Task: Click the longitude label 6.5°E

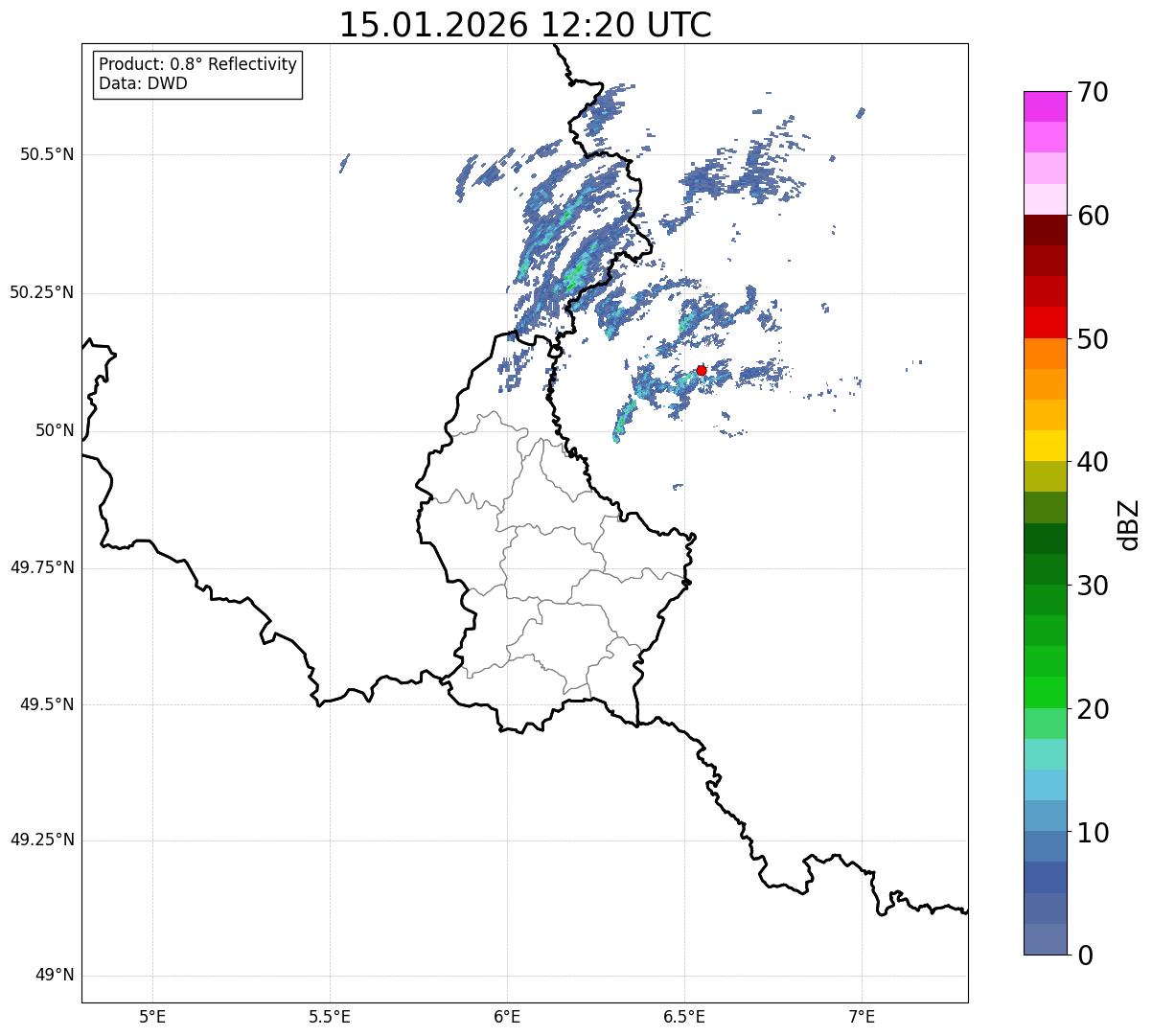Action: point(684,1017)
